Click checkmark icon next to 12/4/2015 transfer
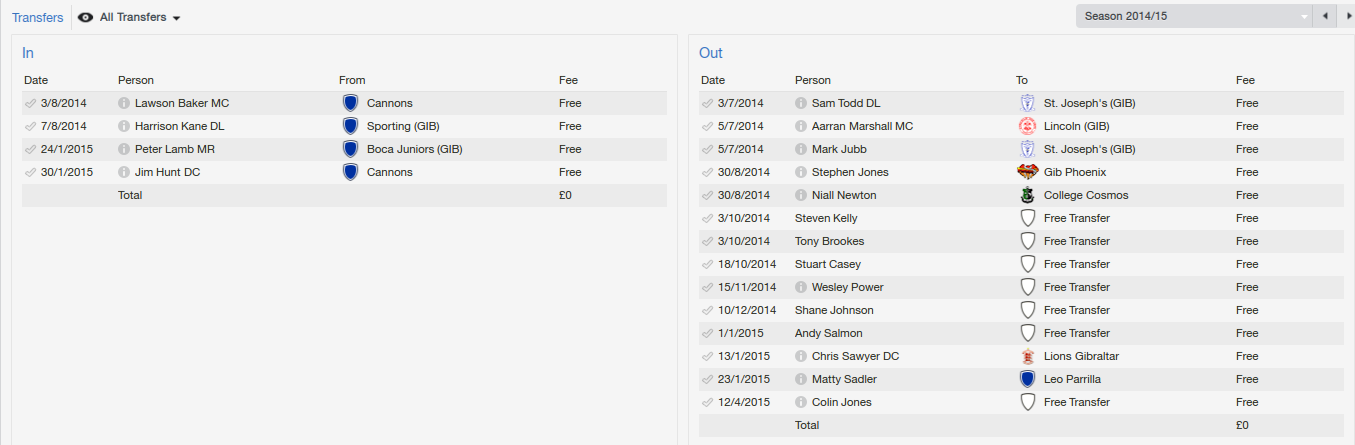The height and width of the screenshot is (445, 1355). click(708, 402)
